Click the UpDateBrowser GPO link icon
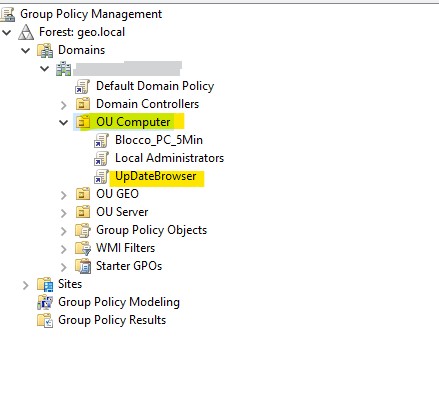 coord(101,176)
